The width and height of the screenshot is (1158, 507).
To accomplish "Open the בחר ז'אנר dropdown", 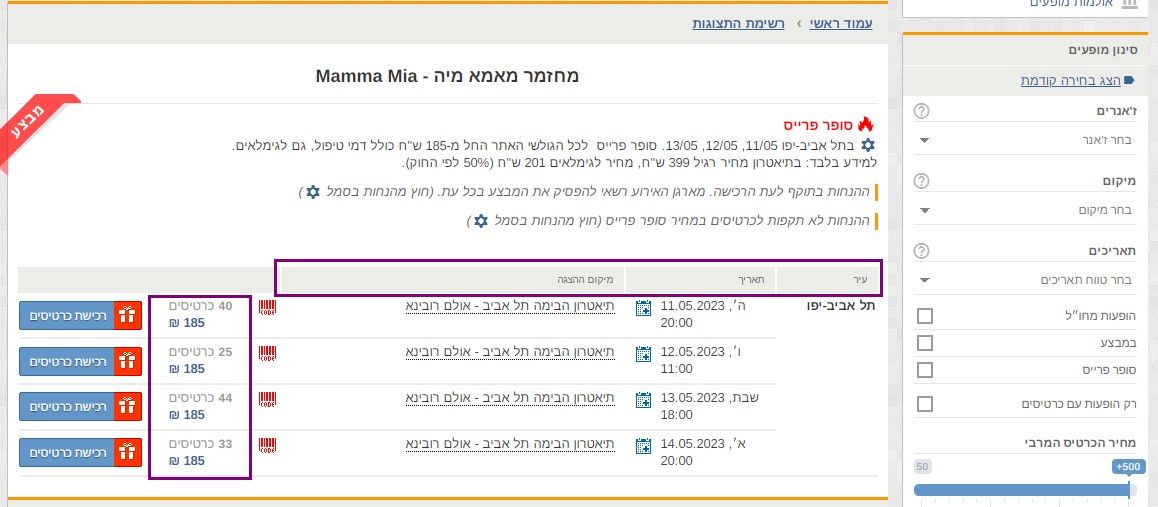I will pyautogui.click(x=1026, y=140).
